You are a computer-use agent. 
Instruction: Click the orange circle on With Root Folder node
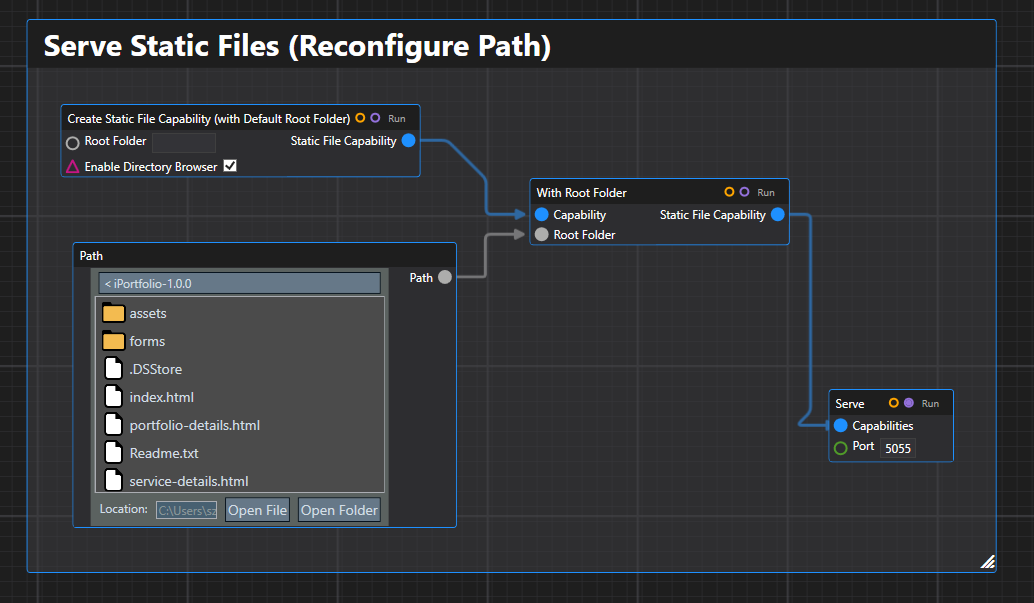[729, 192]
